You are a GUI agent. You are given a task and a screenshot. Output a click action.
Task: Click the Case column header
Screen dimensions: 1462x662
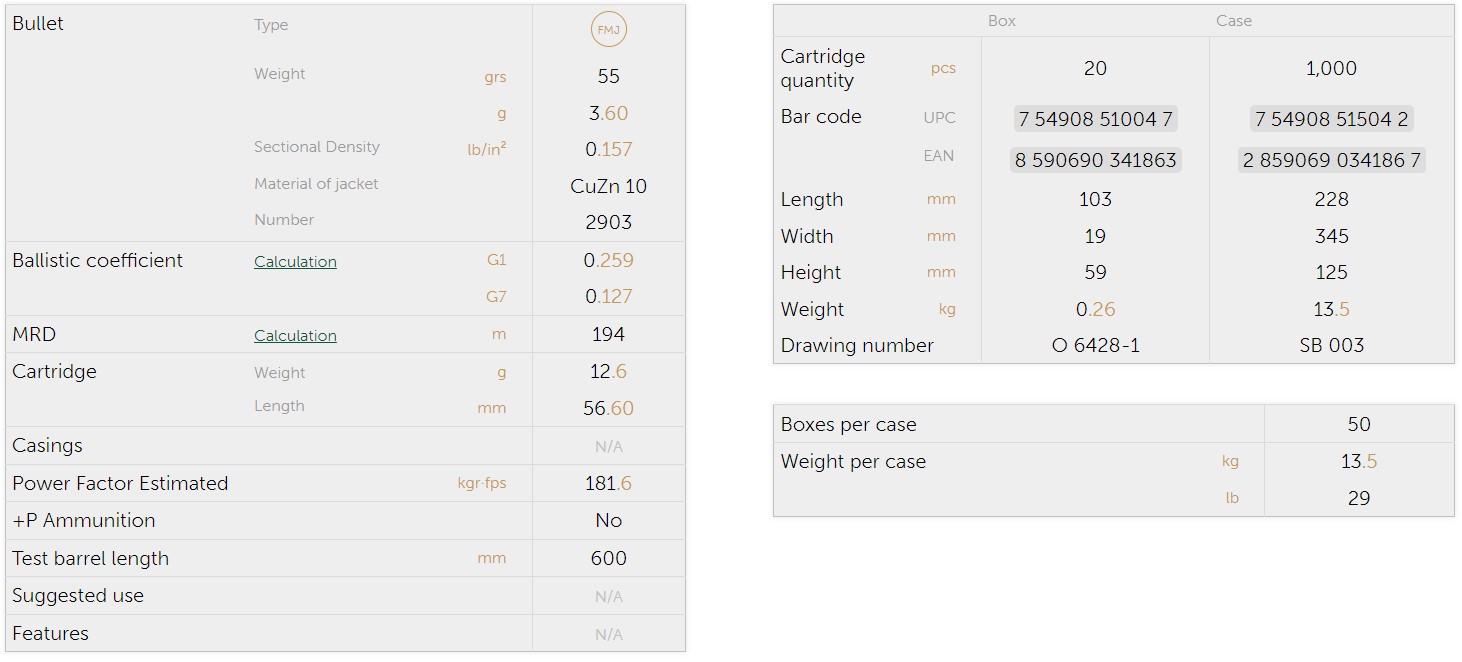[x=1233, y=21]
